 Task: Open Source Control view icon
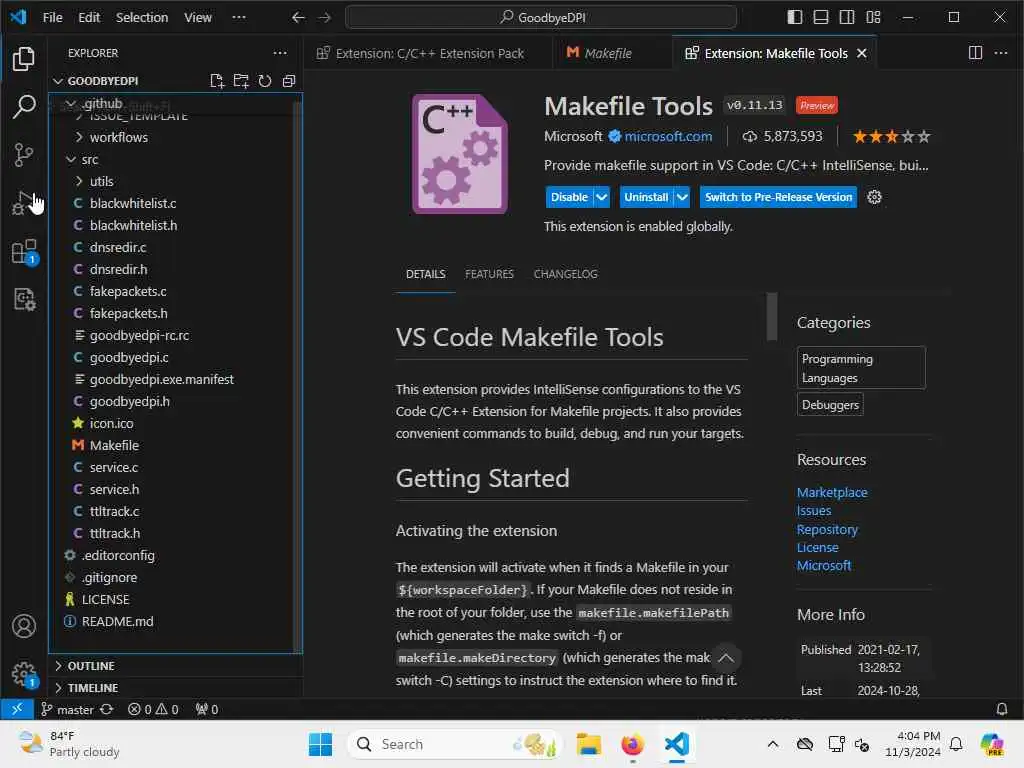[24, 155]
